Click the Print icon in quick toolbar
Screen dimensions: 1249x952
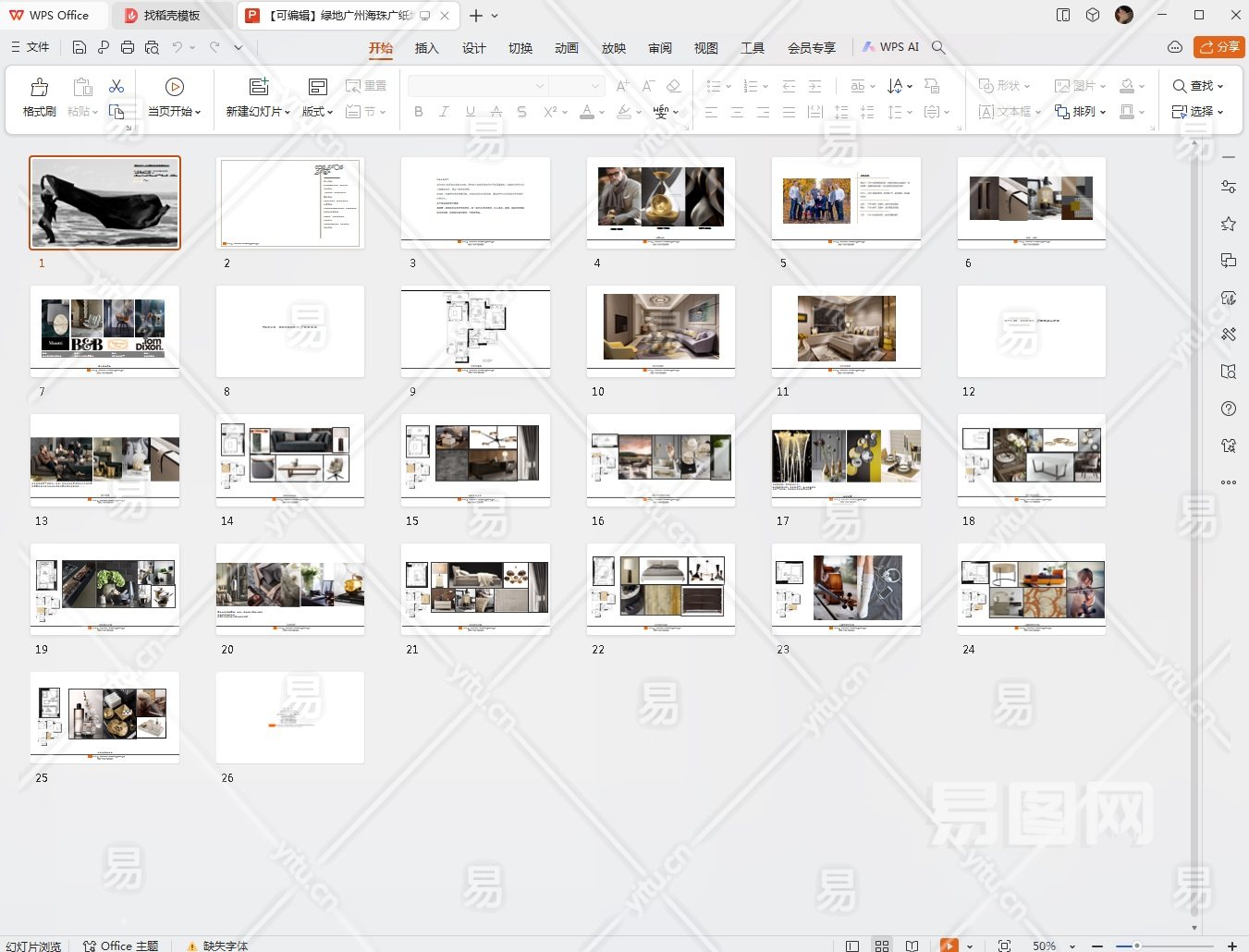[128, 47]
